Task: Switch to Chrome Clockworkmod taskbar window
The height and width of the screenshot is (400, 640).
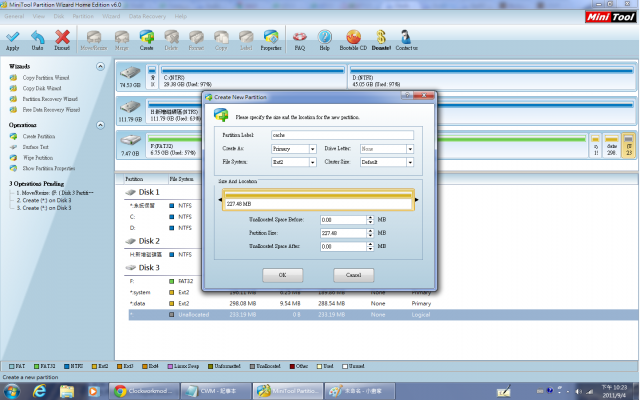Action: 144,391
